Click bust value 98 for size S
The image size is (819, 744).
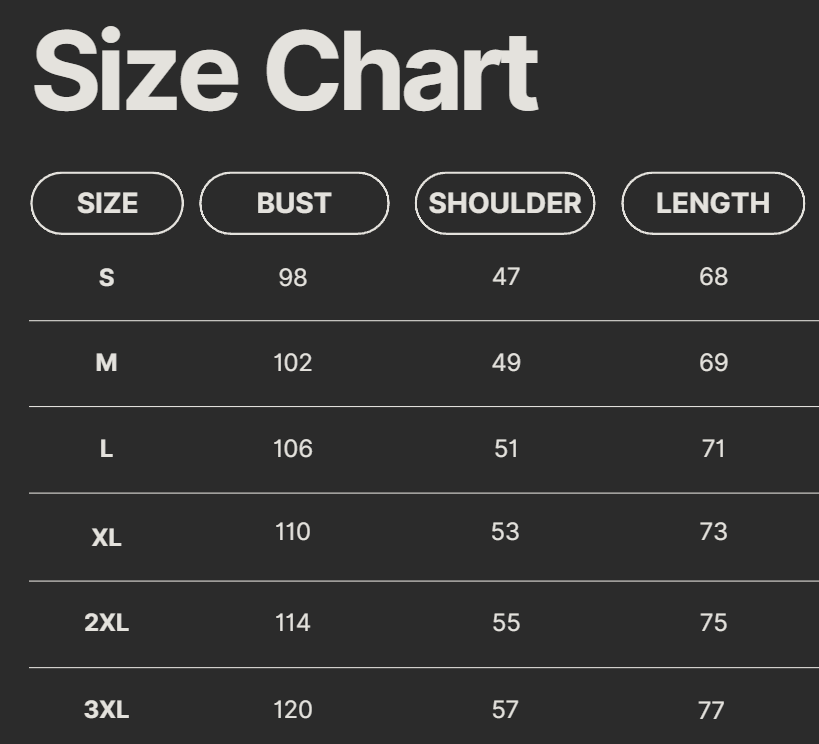(x=293, y=277)
